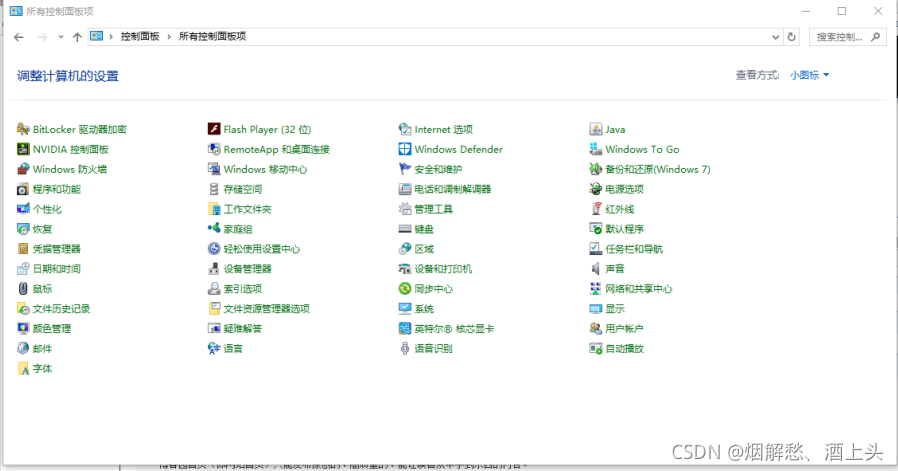
Task: Open the 默认程序 link
Action: 624,229
